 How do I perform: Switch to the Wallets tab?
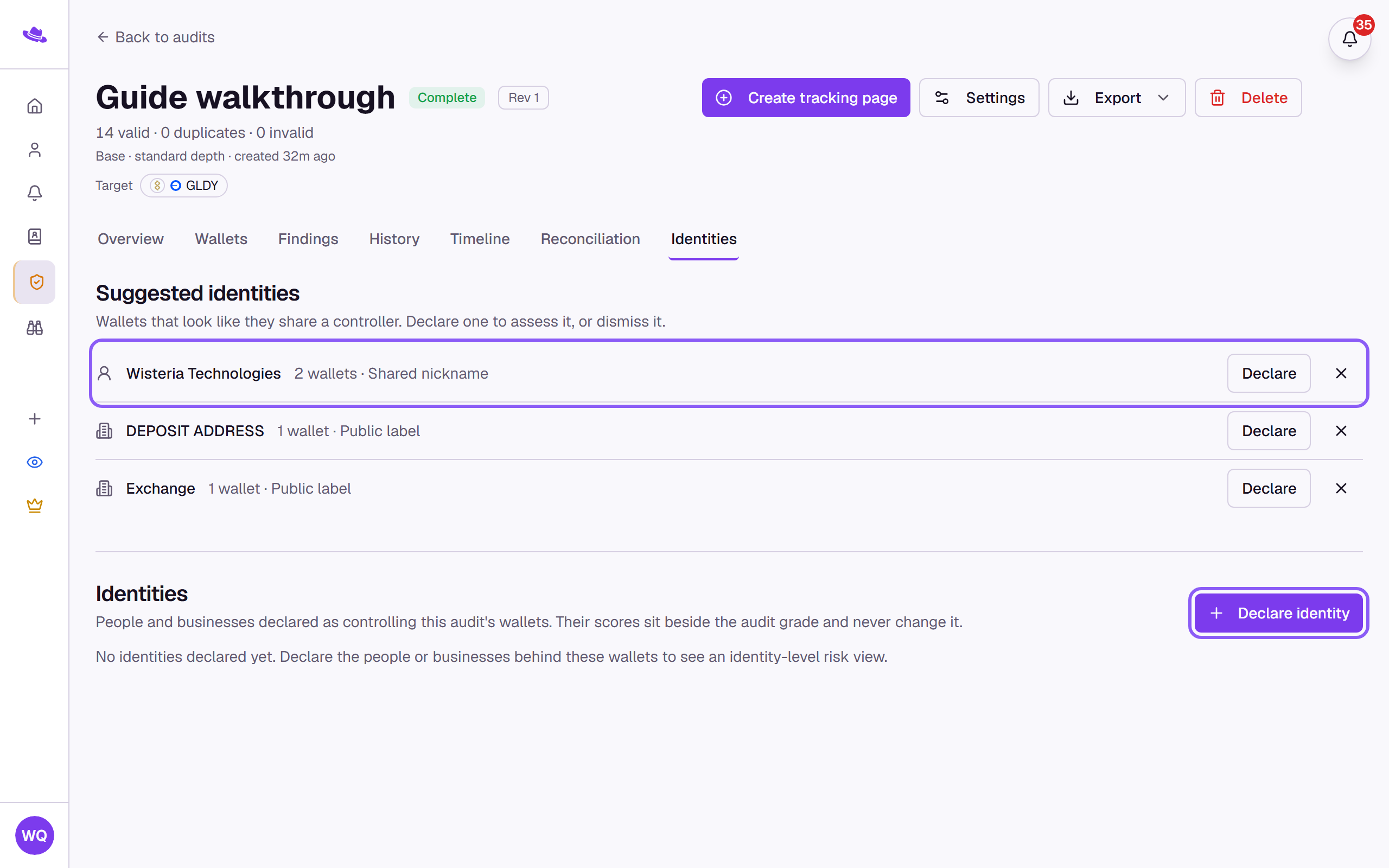click(221, 239)
